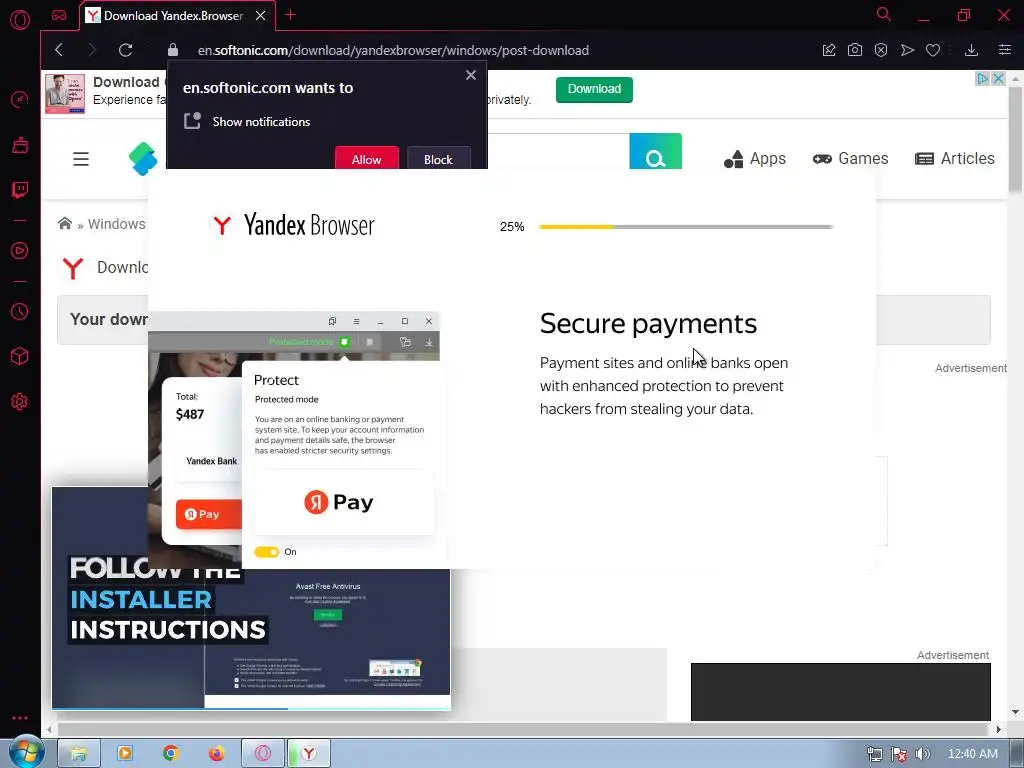
Task: Reload the current page
Action: [x=125, y=50]
